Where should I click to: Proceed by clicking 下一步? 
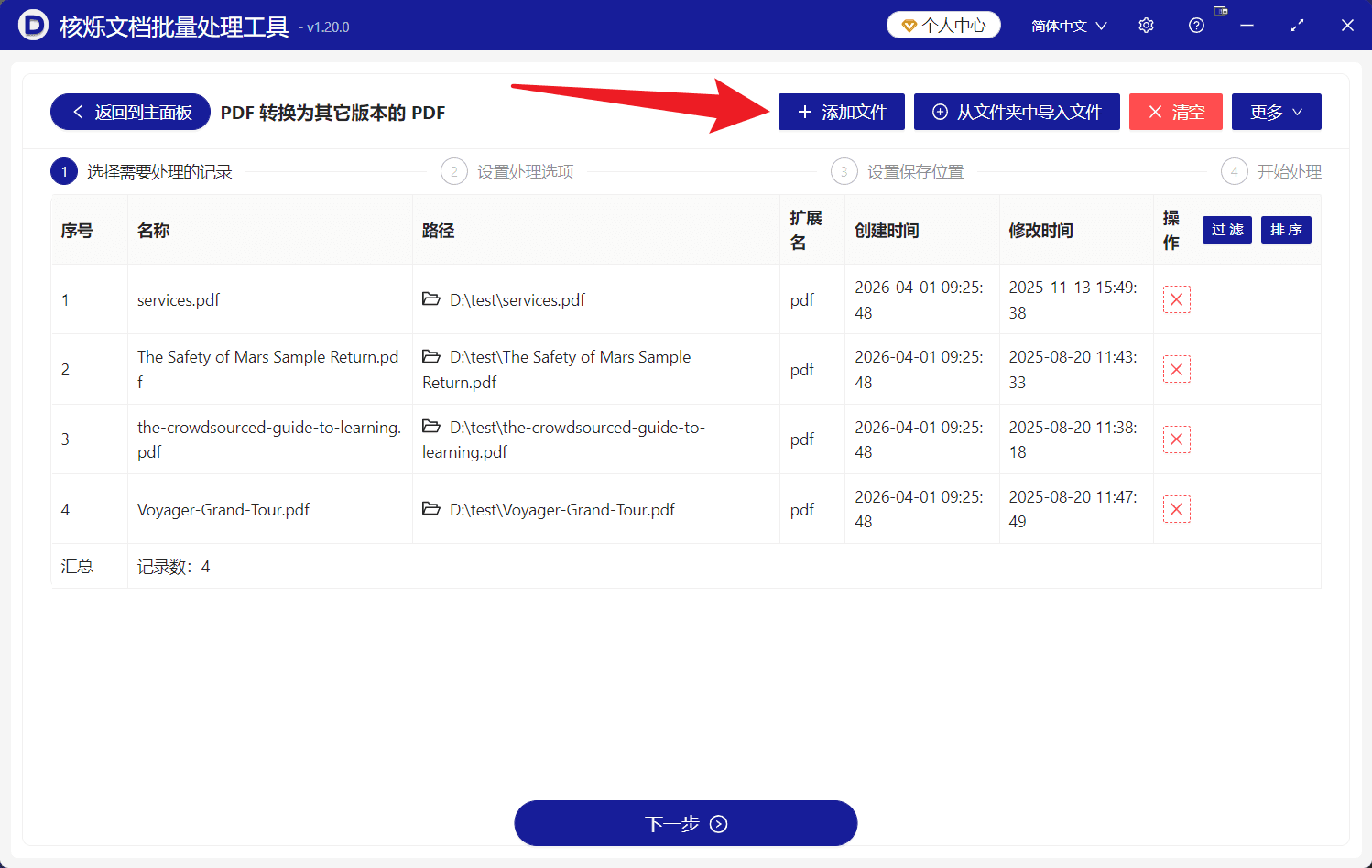click(x=685, y=822)
